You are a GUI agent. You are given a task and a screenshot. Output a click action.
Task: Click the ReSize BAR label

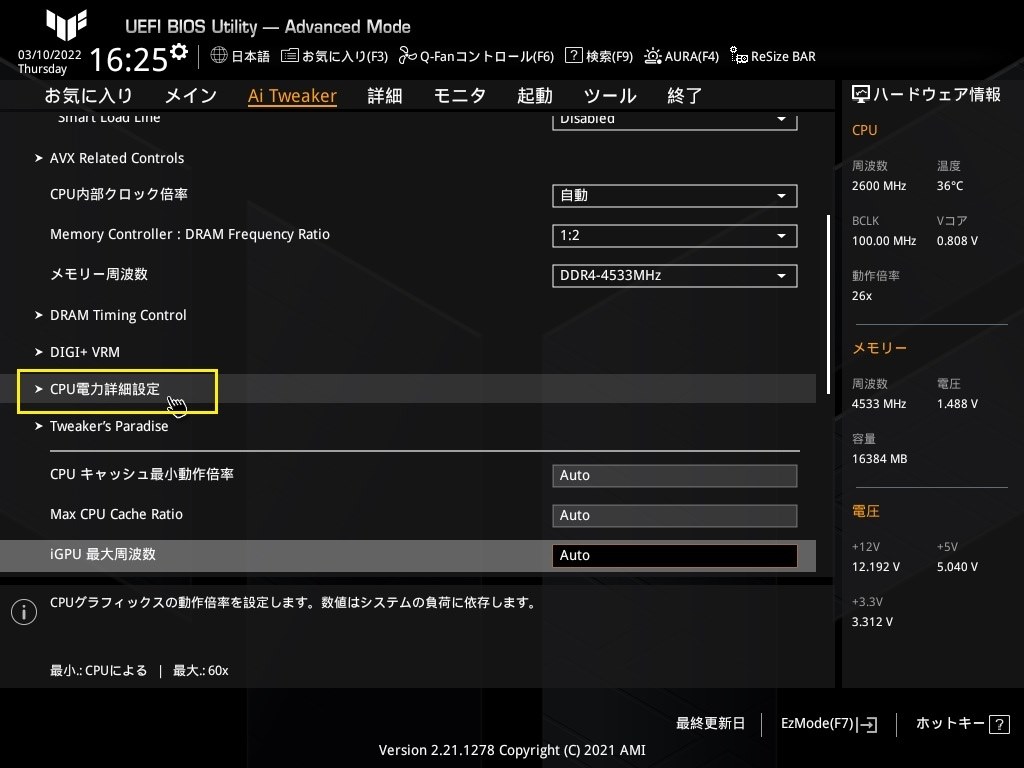(x=783, y=57)
